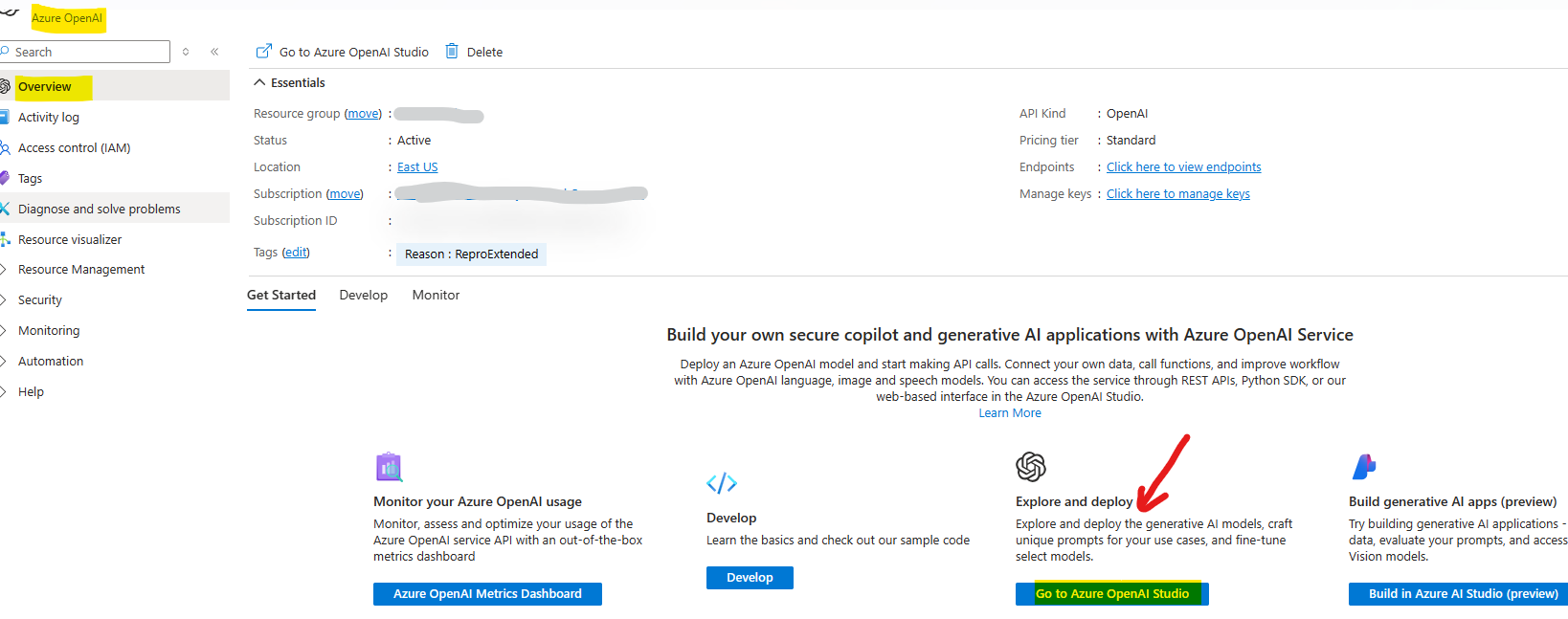Image resolution: width=1568 pixels, height=619 pixels.
Task: Click Build in Azure AI Studio (preview) button
Action: (1459, 594)
